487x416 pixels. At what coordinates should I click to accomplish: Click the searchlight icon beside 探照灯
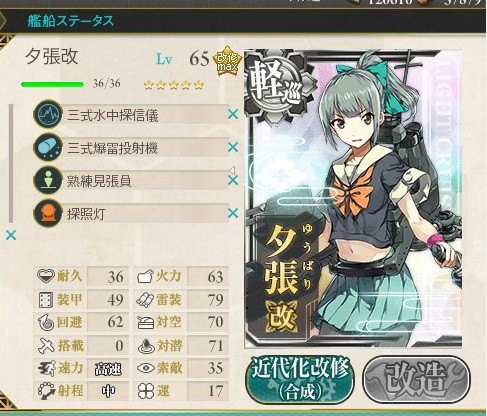48,213
